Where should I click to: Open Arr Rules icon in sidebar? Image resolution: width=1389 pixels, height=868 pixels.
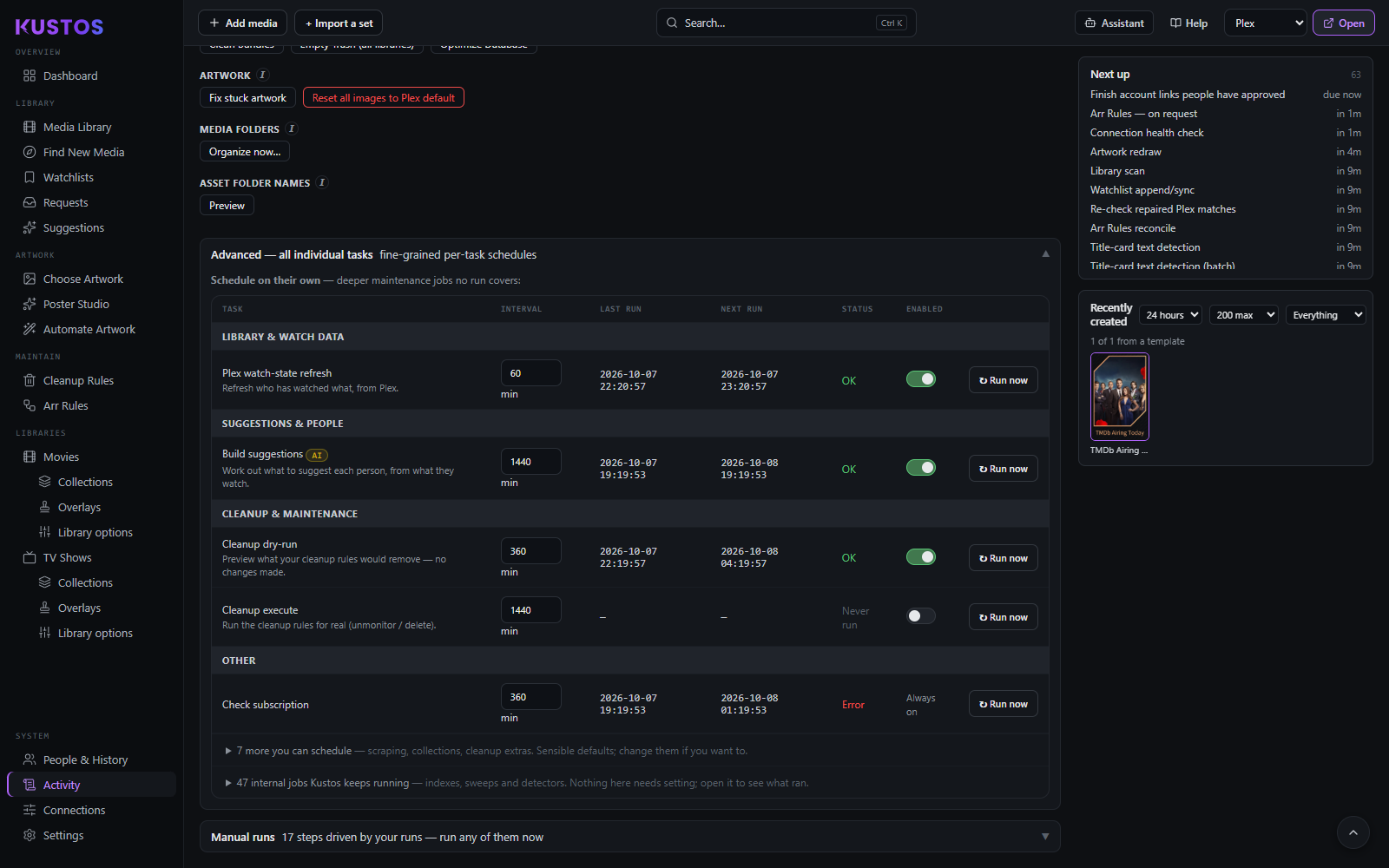coord(30,405)
